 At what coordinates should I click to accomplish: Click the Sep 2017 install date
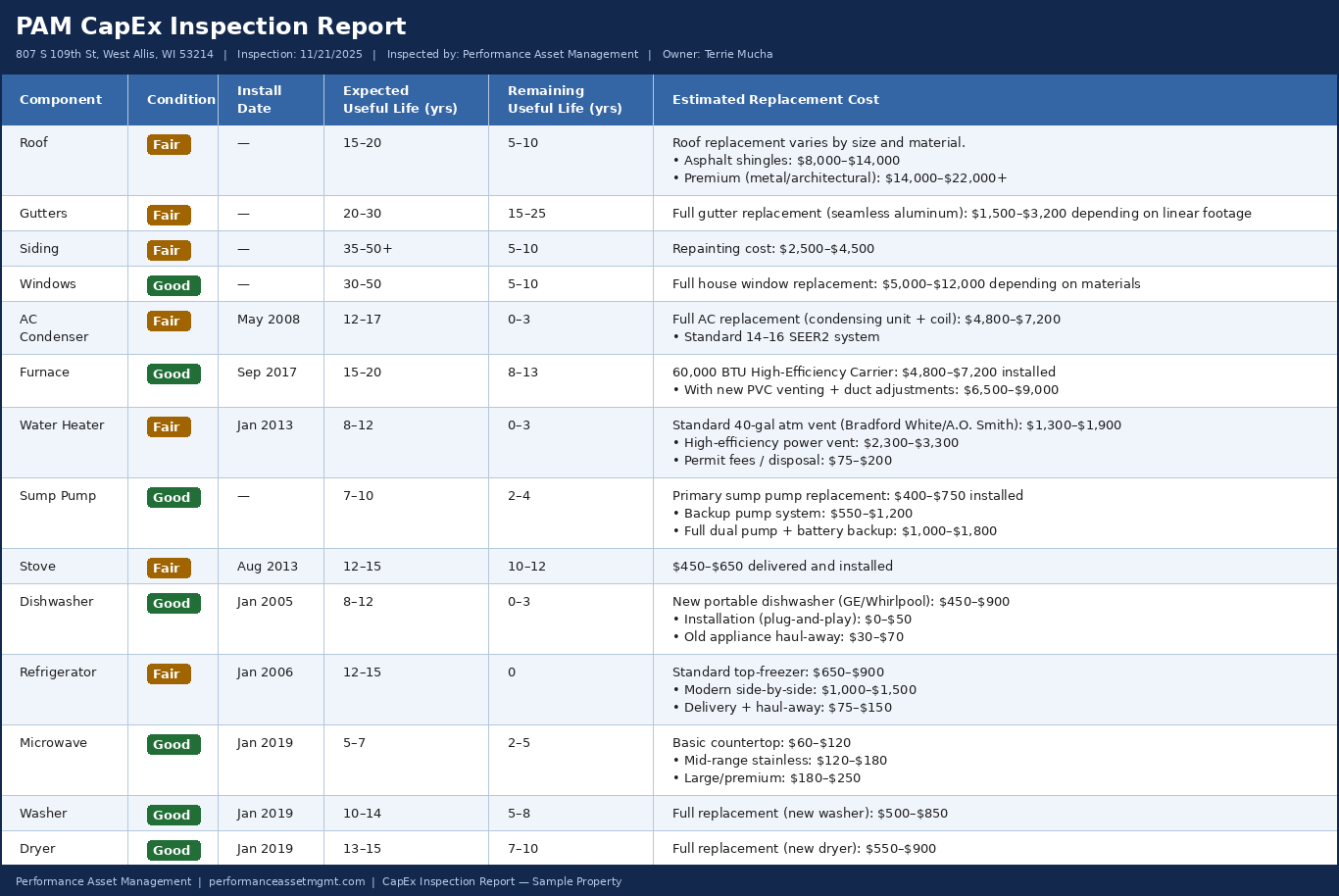click(267, 373)
